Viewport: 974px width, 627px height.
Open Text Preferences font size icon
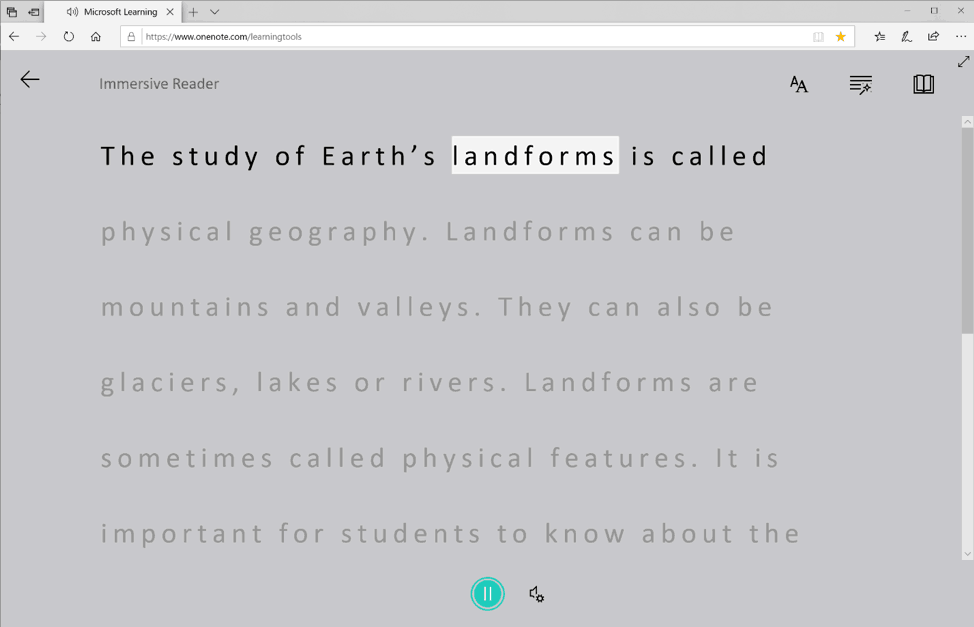(798, 85)
